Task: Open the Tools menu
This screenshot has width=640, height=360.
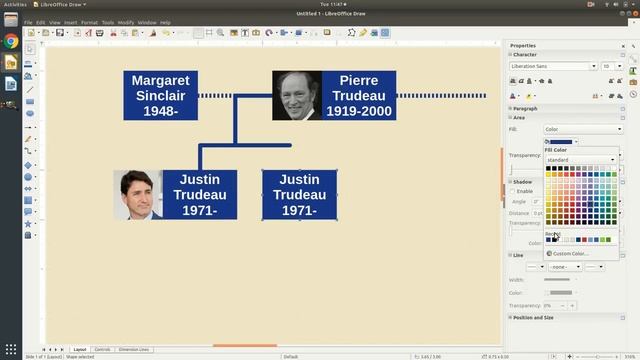Action: pyautogui.click(x=108, y=22)
